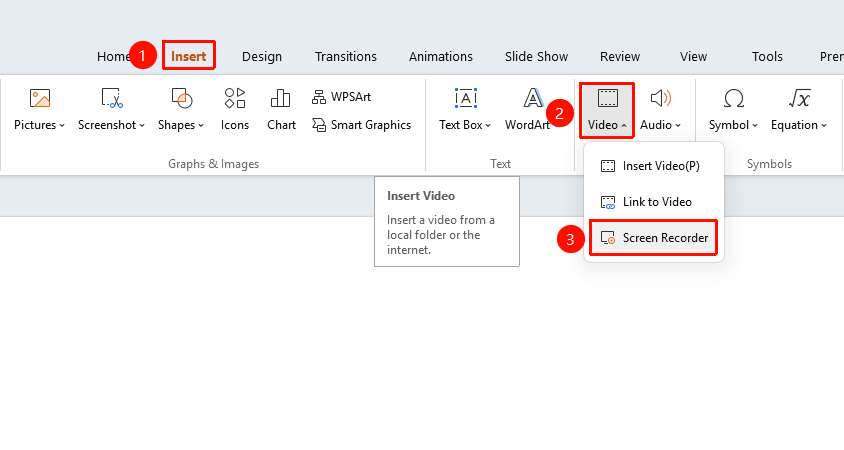Click the Video filmstrip icon
The width and height of the screenshot is (844, 450).
(608, 99)
